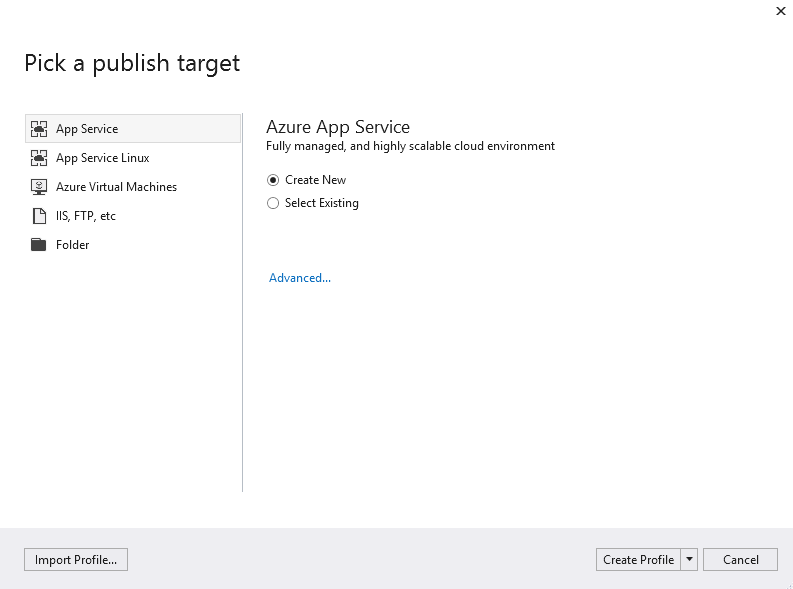Viewport: 793px width, 589px height.
Task: Click the Folder icon in target list
Action: coord(38,245)
